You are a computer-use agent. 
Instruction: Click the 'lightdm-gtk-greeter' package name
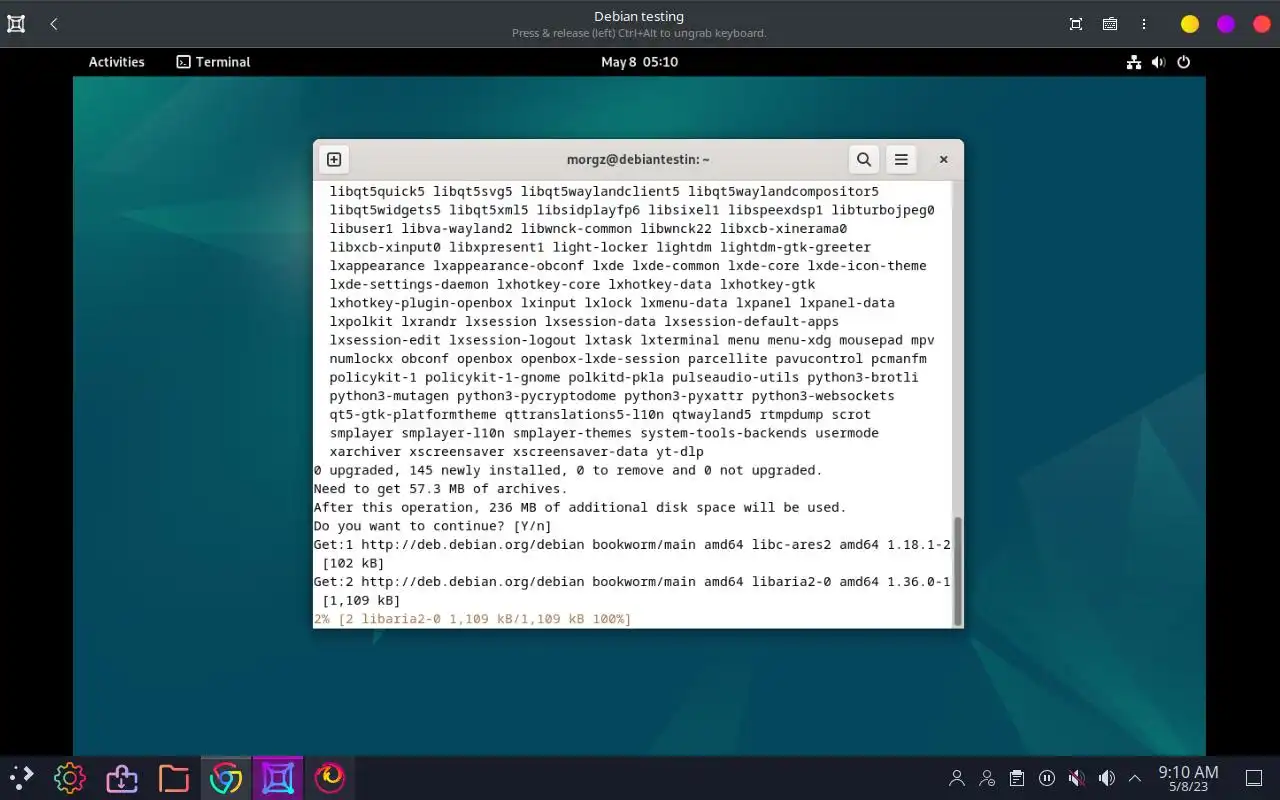(x=795, y=247)
